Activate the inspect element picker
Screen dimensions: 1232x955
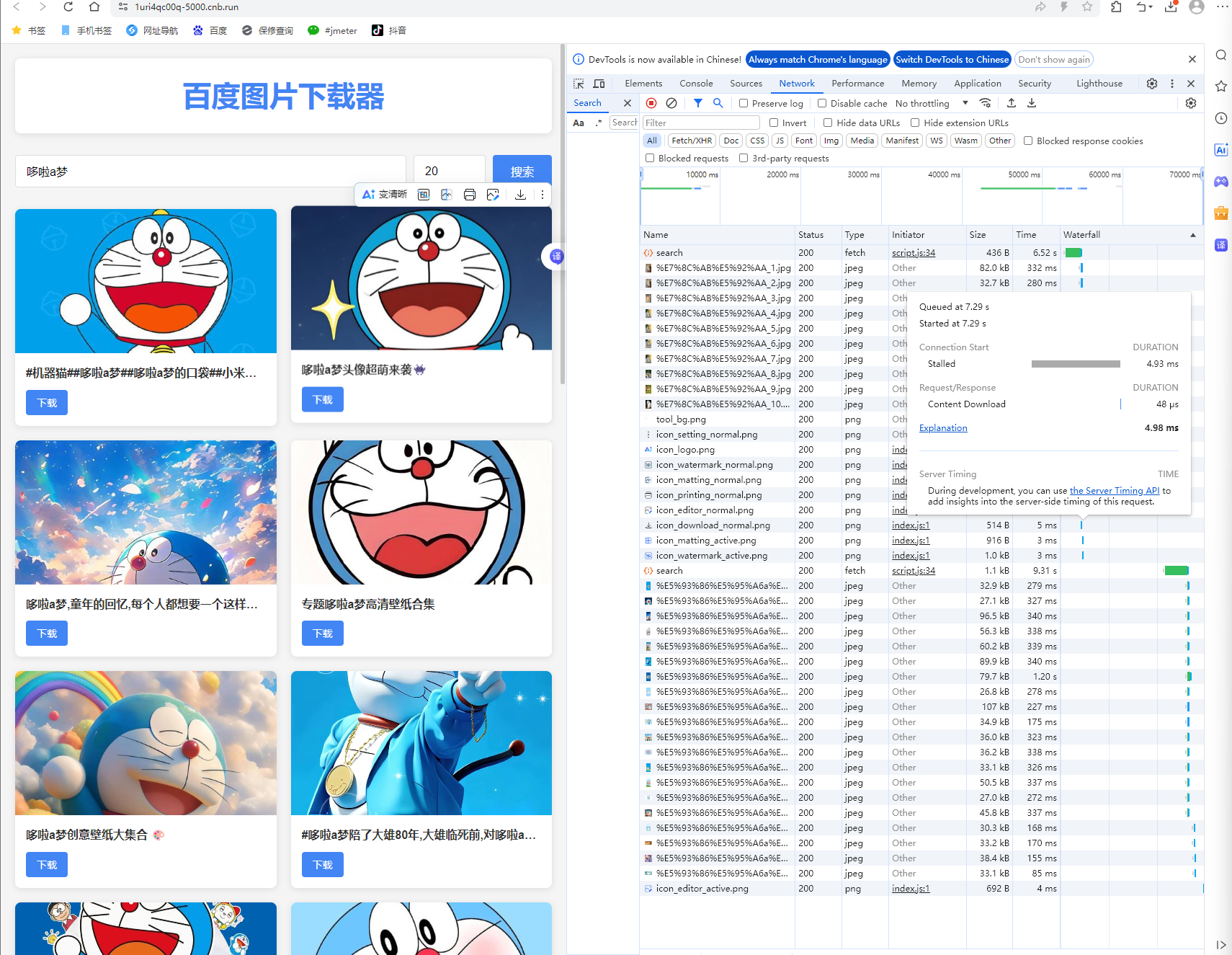[579, 84]
